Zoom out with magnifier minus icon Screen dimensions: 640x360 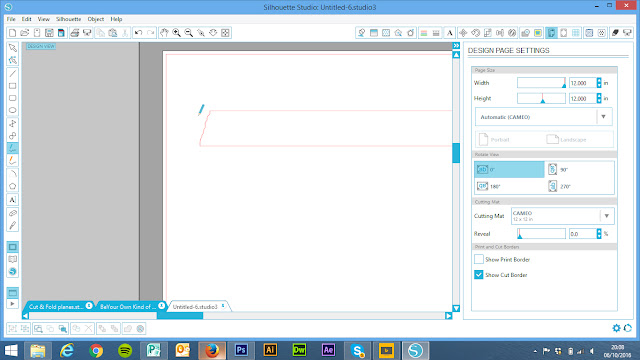pyautogui.click(x=189, y=33)
